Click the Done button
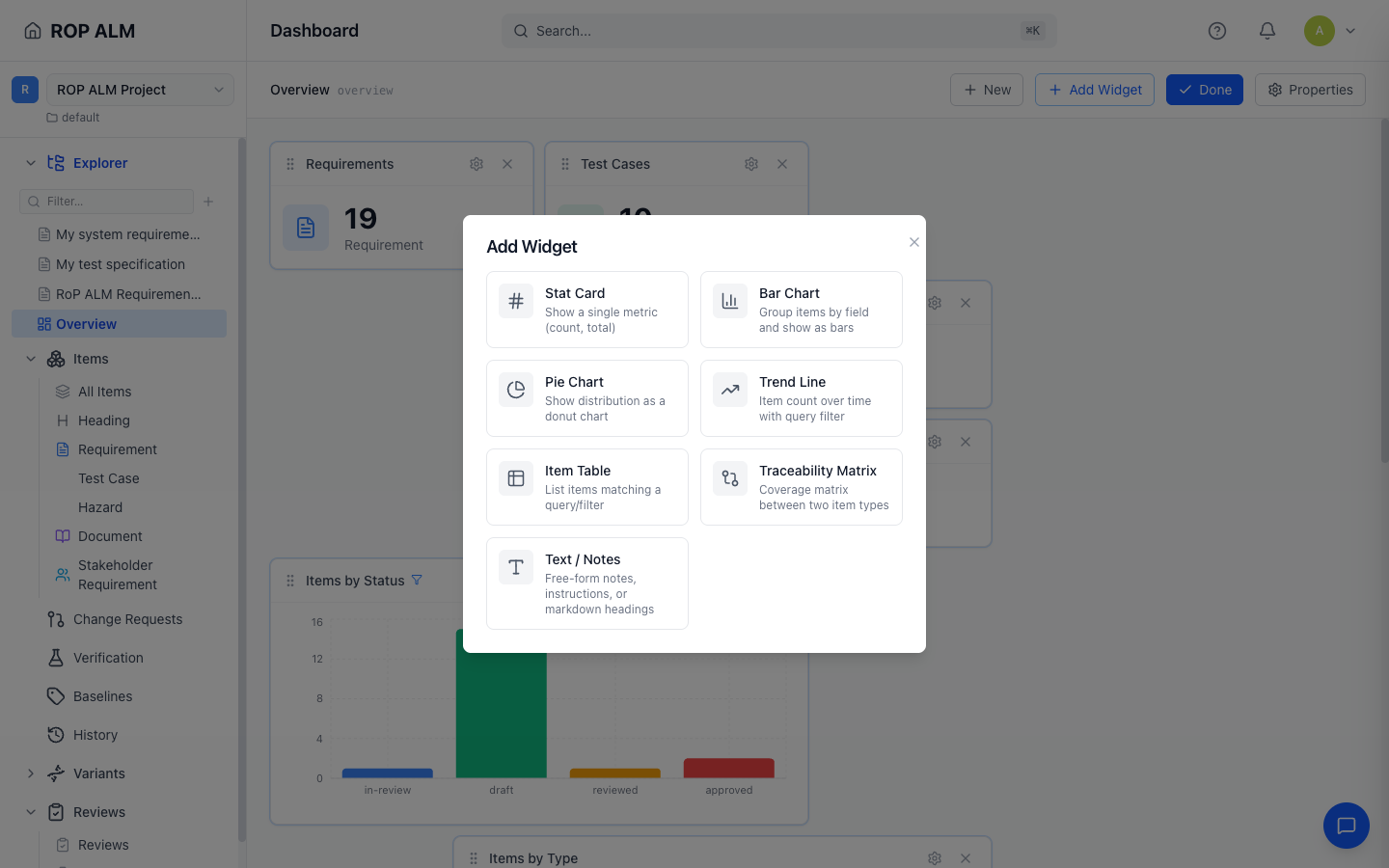 click(1205, 90)
